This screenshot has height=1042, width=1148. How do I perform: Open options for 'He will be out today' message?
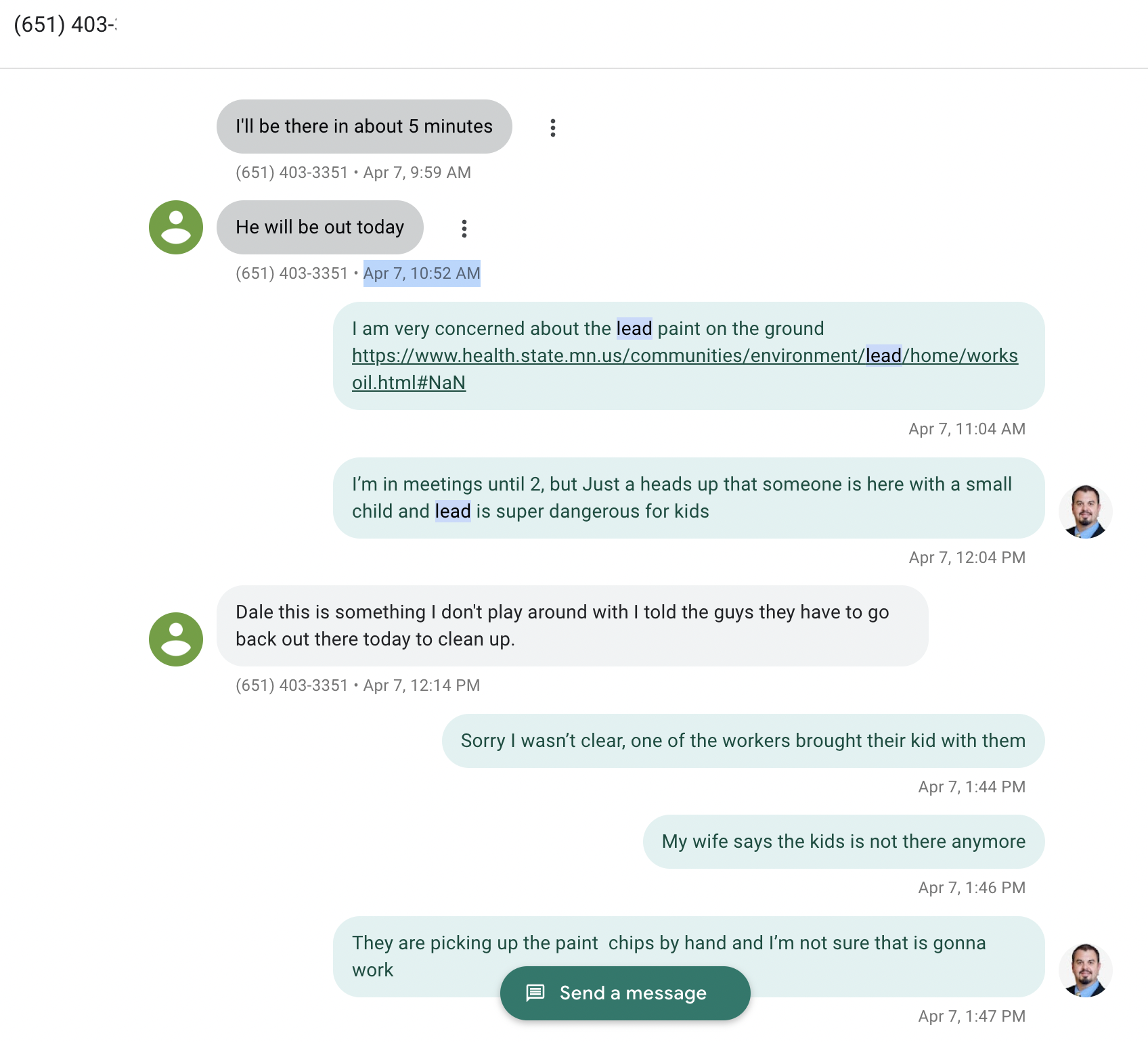(x=464, y=229)
